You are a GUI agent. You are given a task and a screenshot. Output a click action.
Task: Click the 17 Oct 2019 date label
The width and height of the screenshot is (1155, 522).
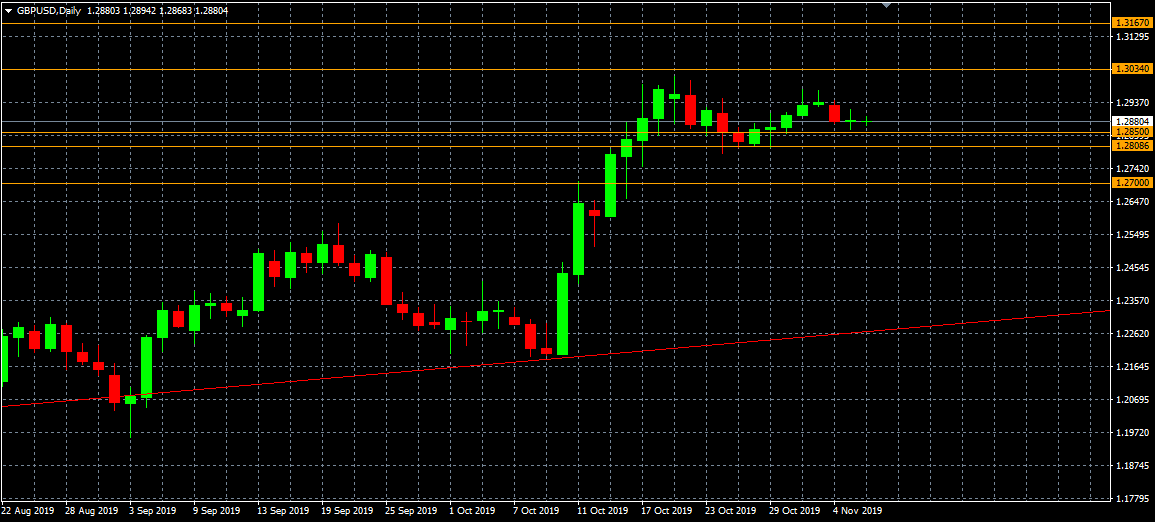point(667,511)
